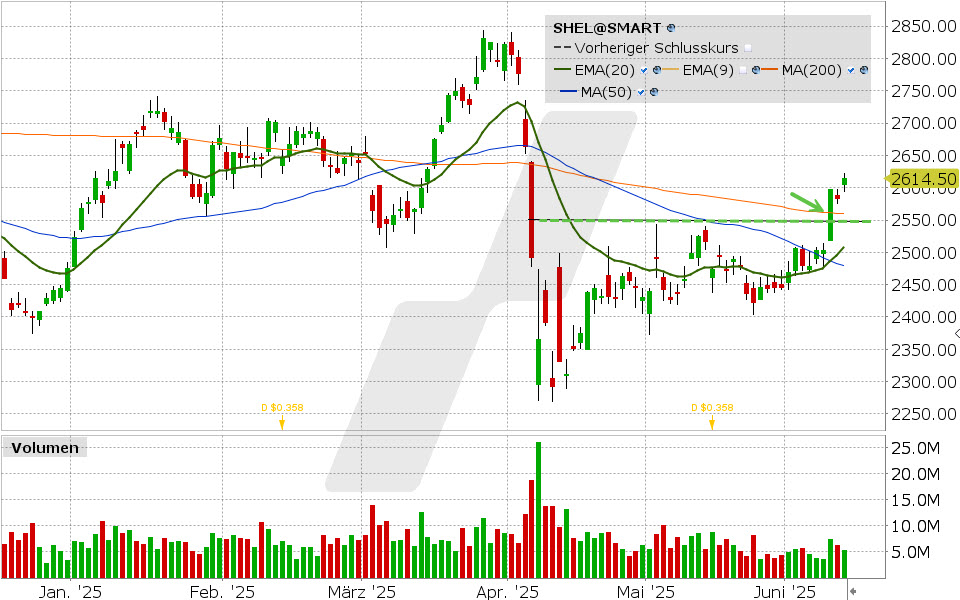Click first 'D $0.358' dividend label in February
This screenshot has width=960, height=600.
coord(282,408)
